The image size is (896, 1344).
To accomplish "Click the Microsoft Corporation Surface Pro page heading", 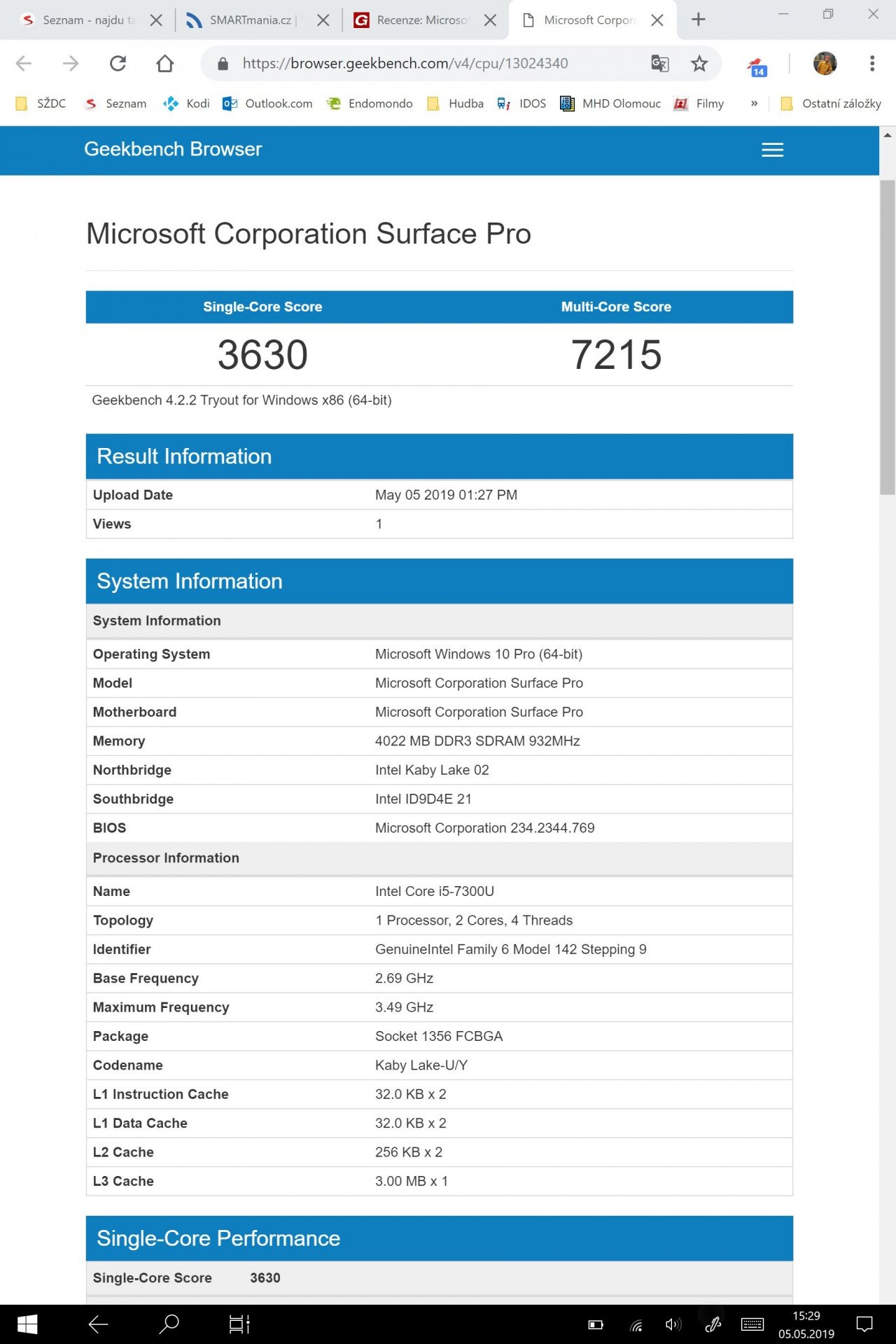I will [x=309, y=234].
